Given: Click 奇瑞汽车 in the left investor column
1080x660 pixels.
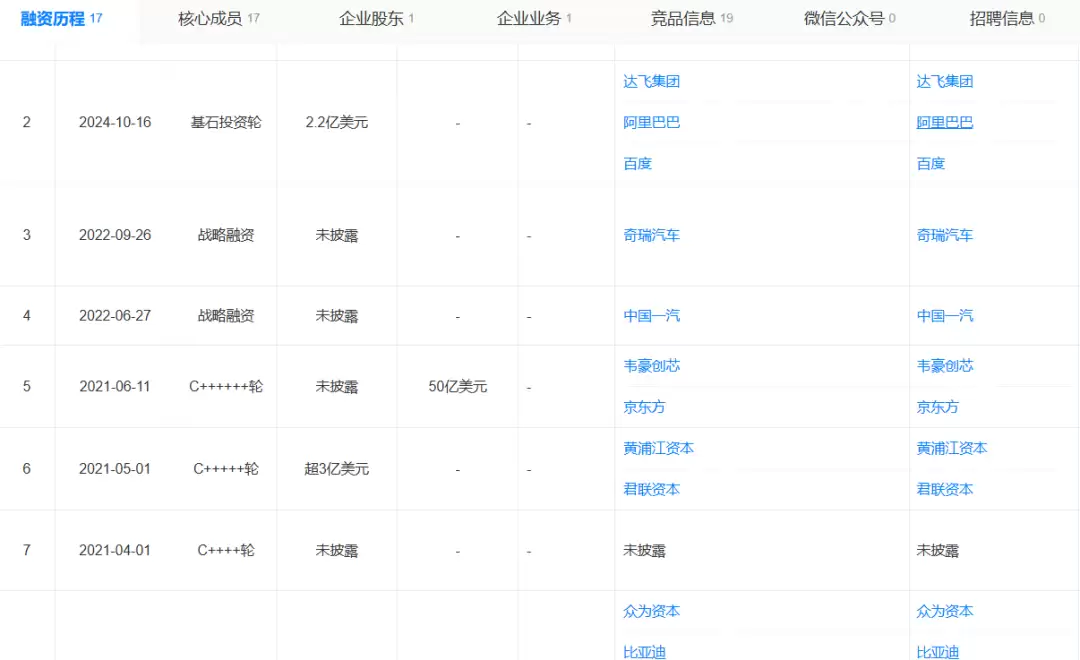Looking at the screenshot, I should [x=651, y=236].
